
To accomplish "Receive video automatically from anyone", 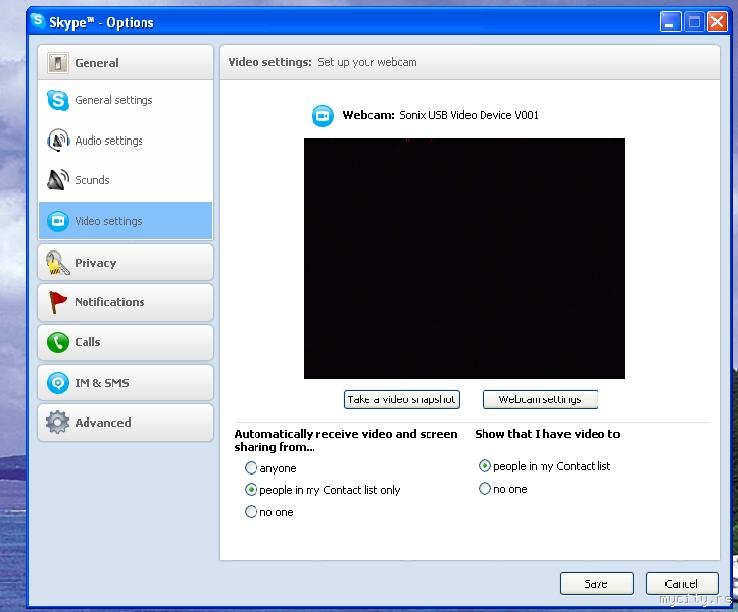I will coord(251,468).
